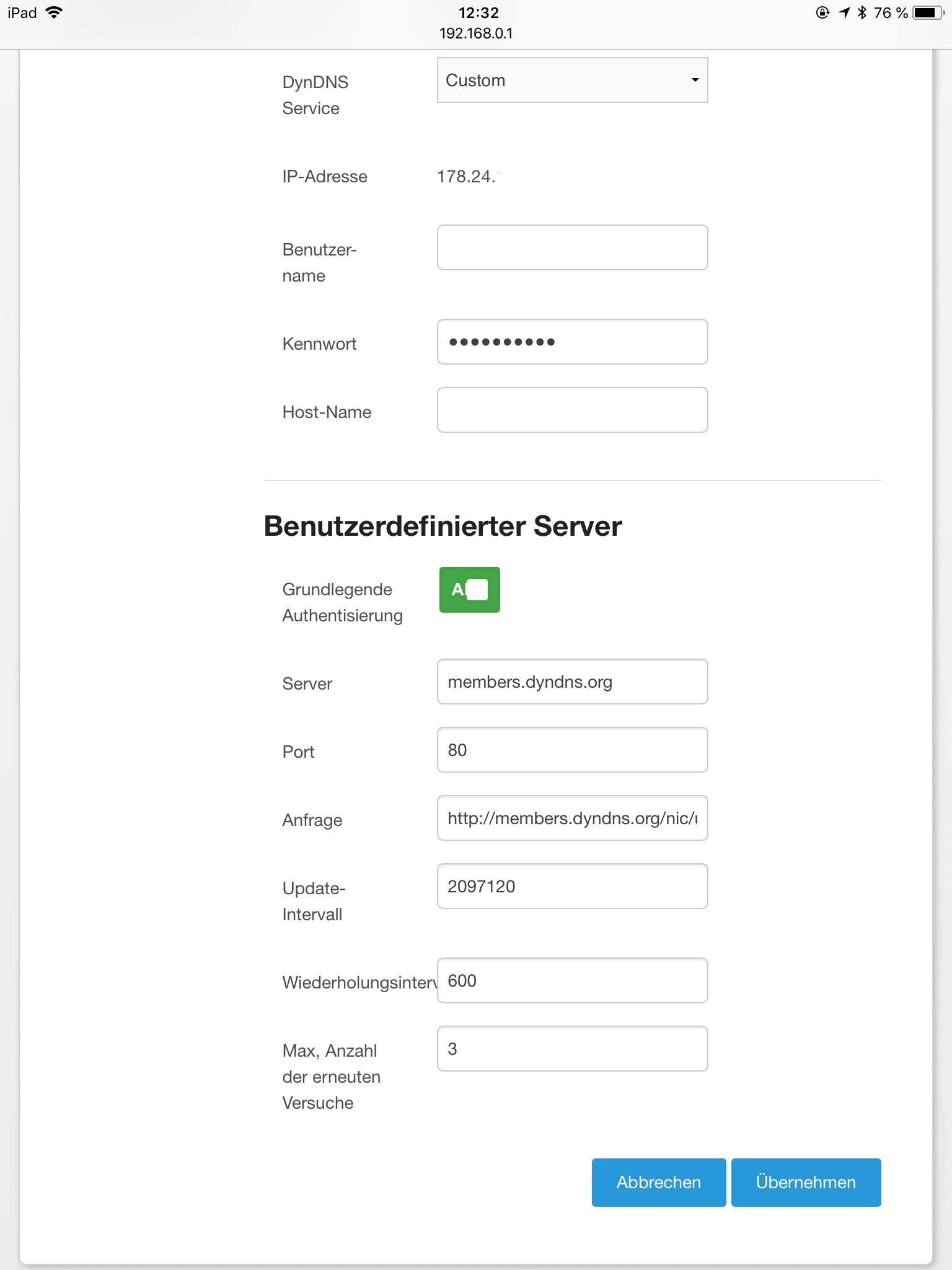
Task: Edit the Anfrage URL field
Action: [572, 818]
